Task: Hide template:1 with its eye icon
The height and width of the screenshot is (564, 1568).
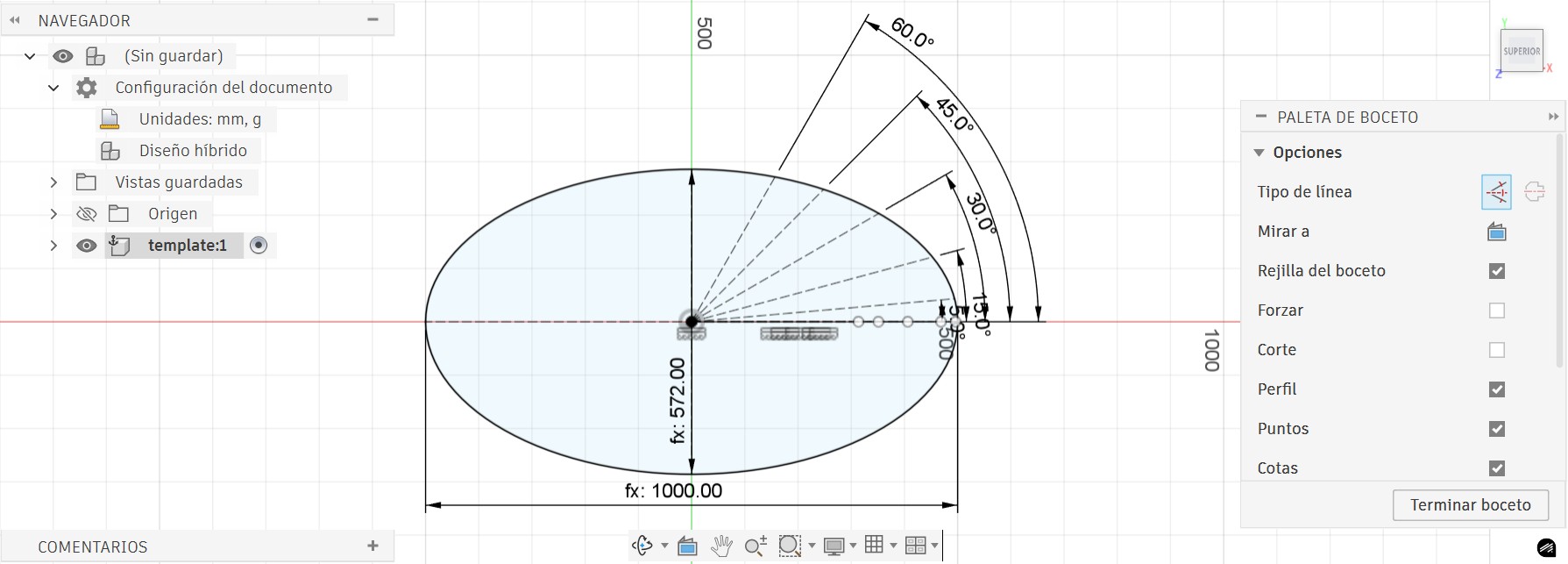Action: point(86,246)
